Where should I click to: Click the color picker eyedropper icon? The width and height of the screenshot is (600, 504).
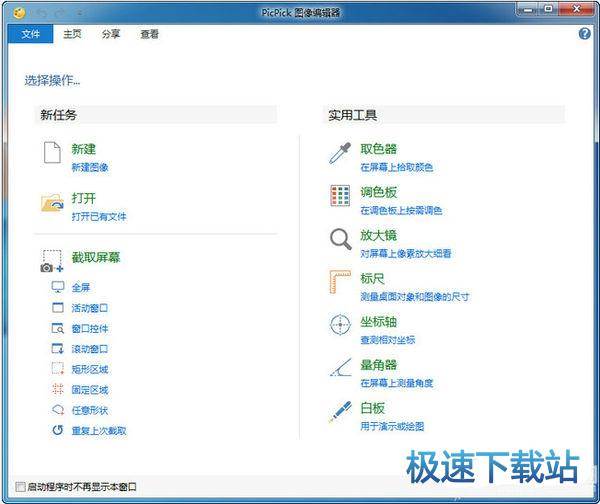tap(340, 153)
